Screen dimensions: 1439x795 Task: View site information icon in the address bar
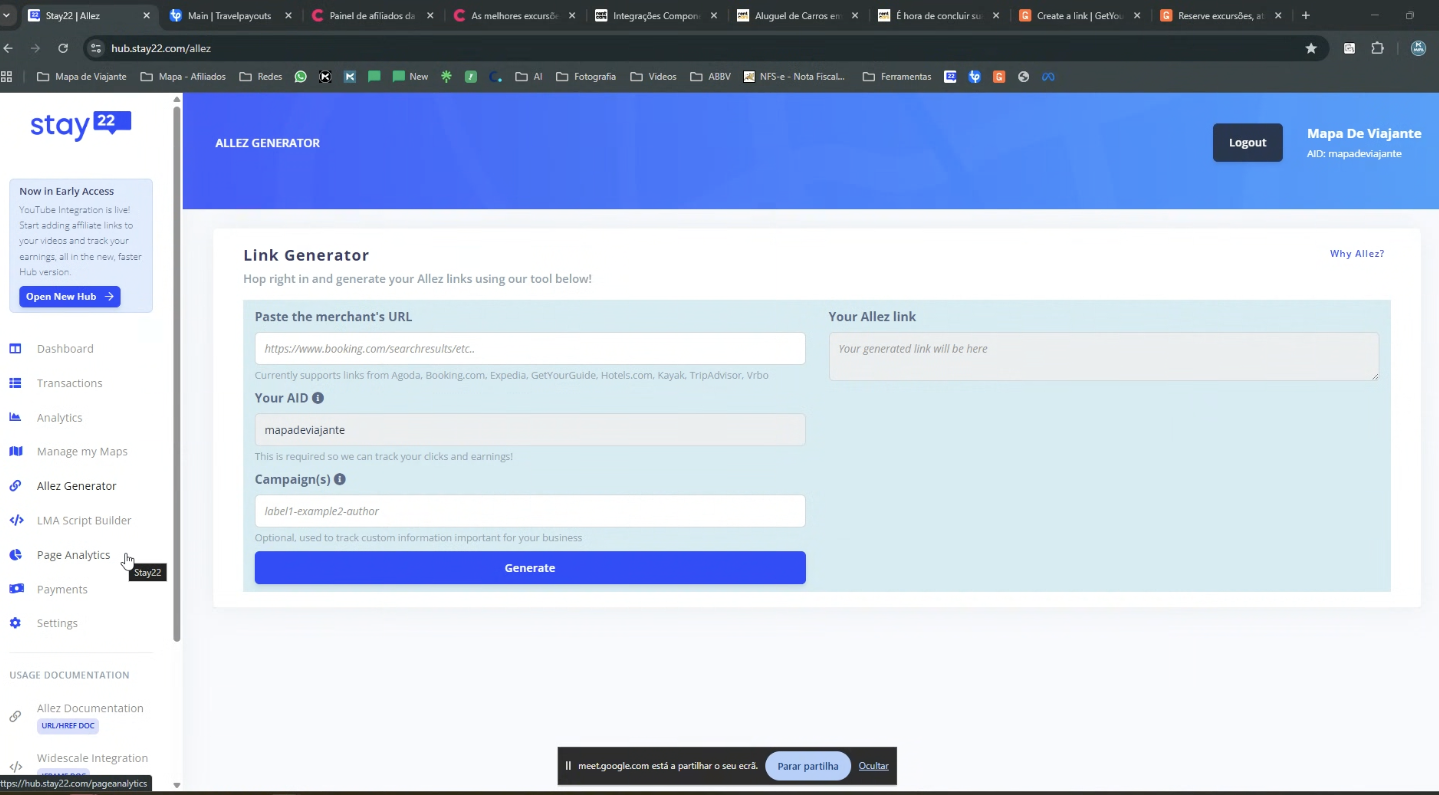[x=96, y=48]
